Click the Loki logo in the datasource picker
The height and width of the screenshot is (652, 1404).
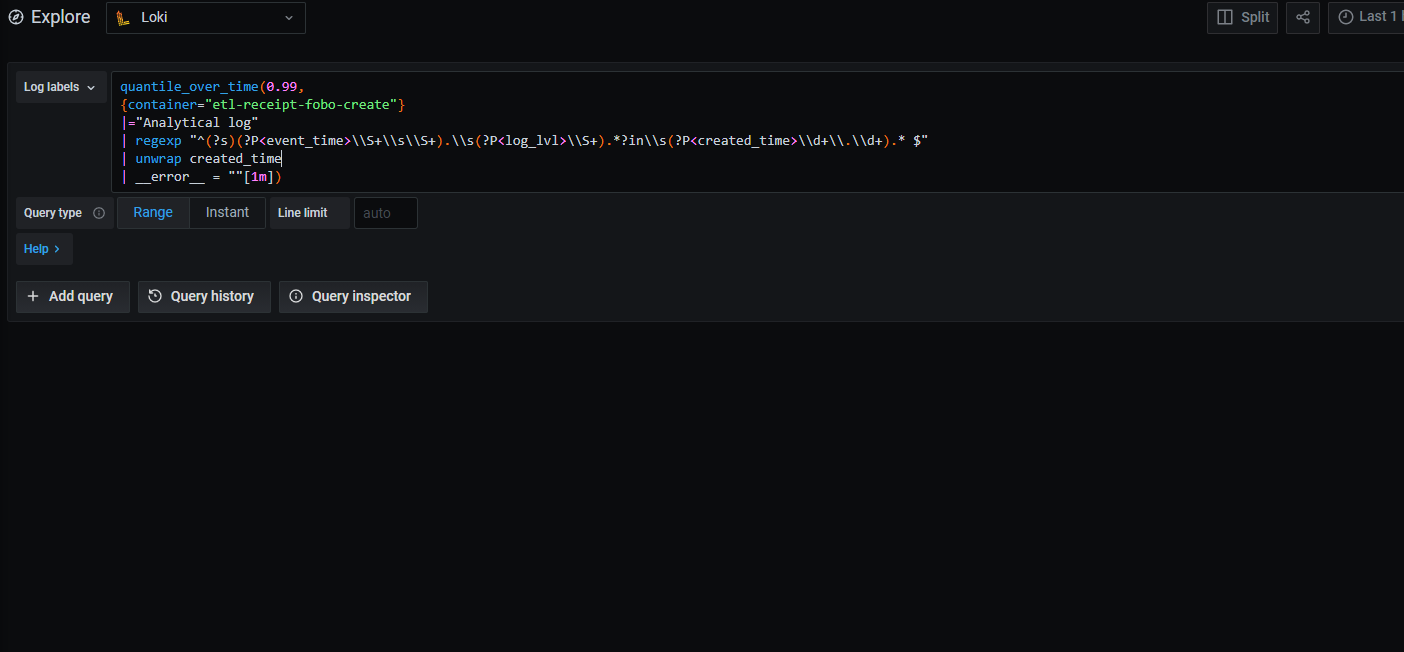pos(123,18)
